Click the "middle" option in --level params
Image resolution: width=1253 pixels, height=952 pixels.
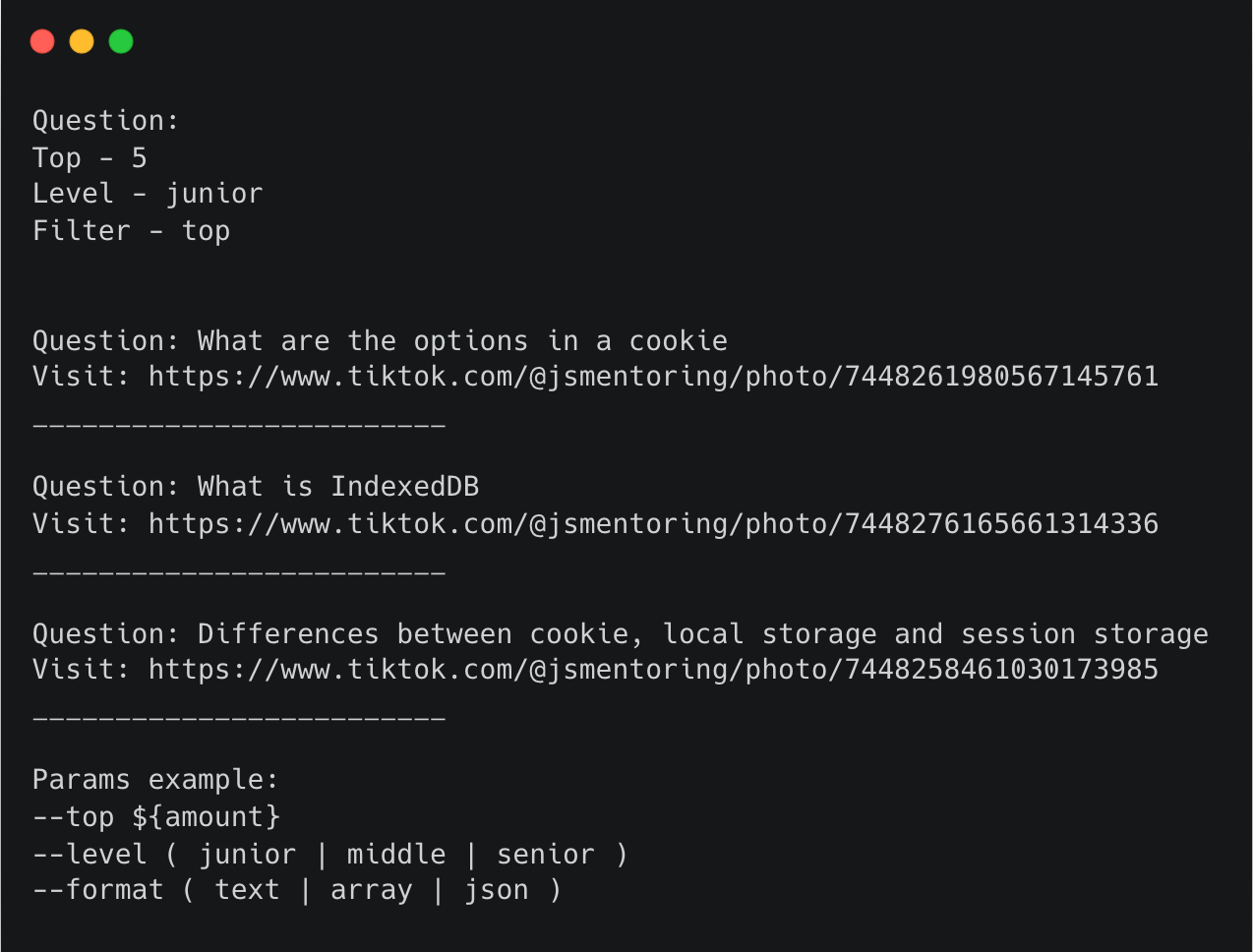pyautogui.click(x=396, y=855)
